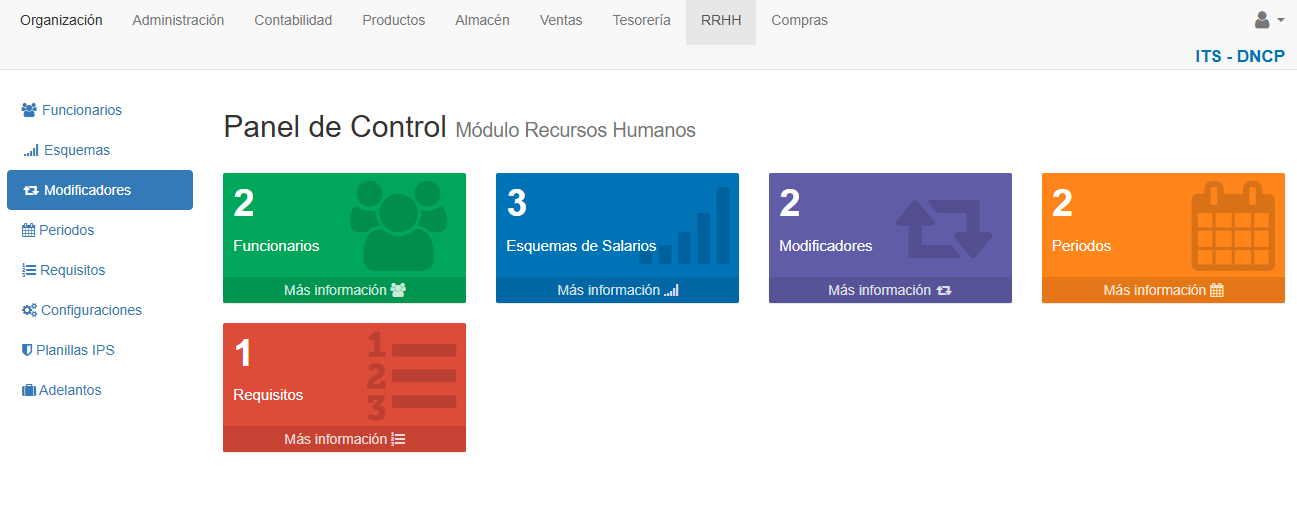Open the Tesorería menu
Viewport: 1297px width, 514px height.
pyautogui.click(x=641, y=20)
